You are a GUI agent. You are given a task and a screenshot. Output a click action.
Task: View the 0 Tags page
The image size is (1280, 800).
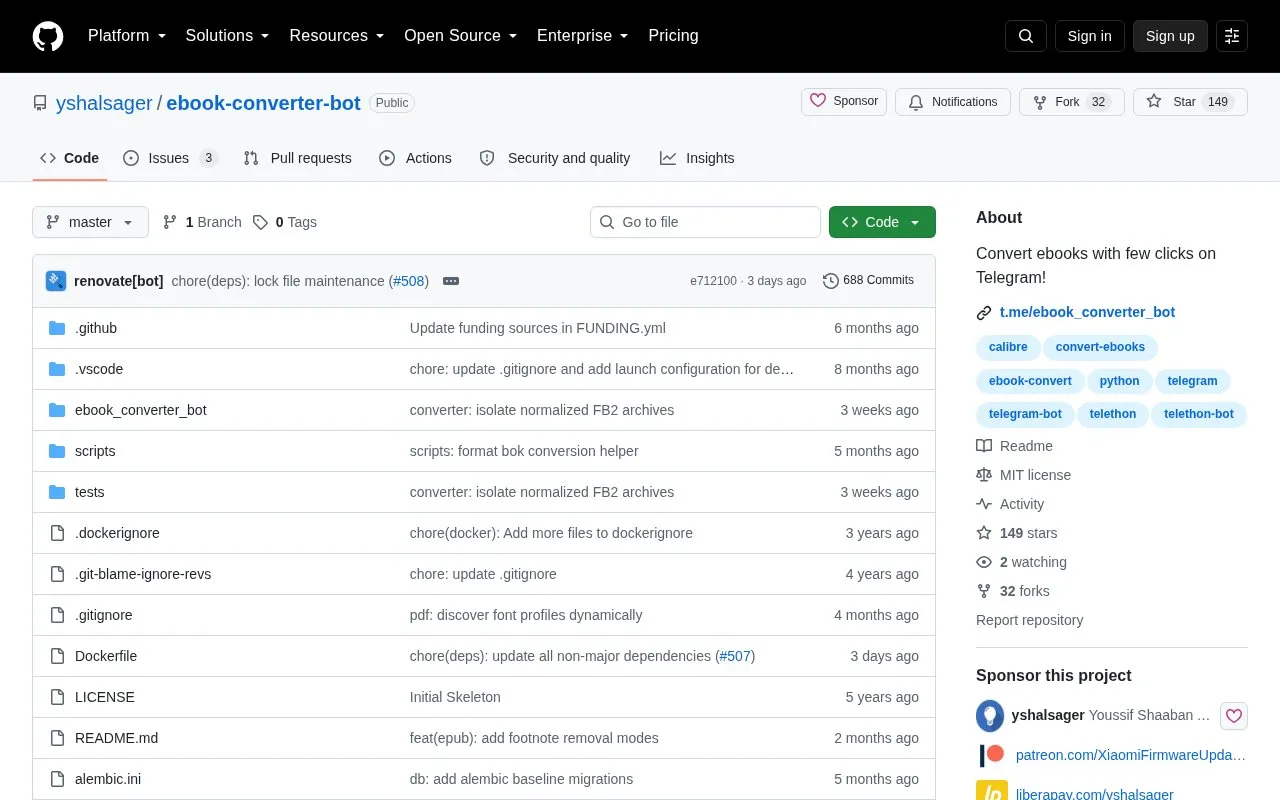(x=285, y=222)
